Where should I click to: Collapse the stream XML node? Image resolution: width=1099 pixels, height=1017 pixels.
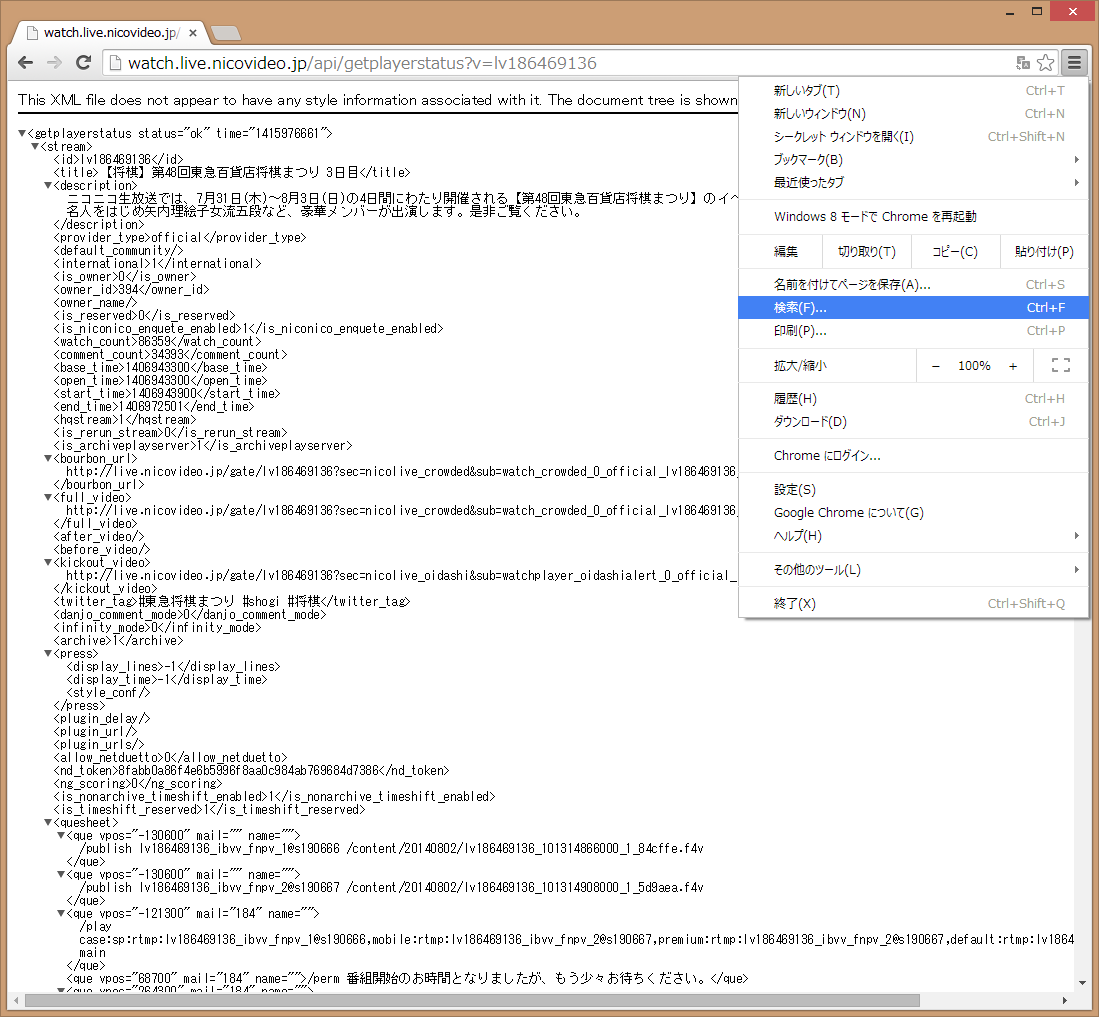[36, 147]
